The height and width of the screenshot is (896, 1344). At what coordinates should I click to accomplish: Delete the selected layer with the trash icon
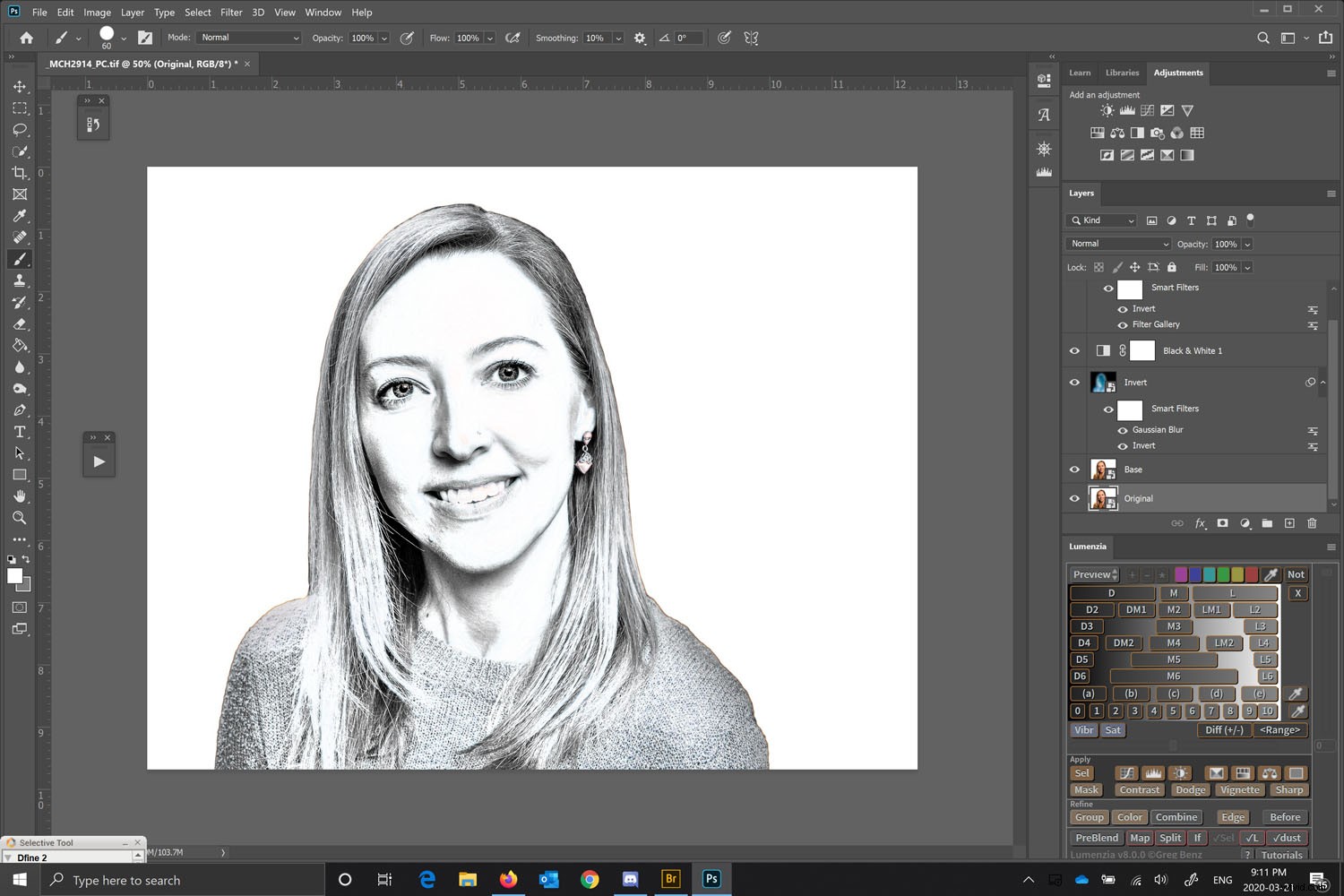click(1312, 523)
